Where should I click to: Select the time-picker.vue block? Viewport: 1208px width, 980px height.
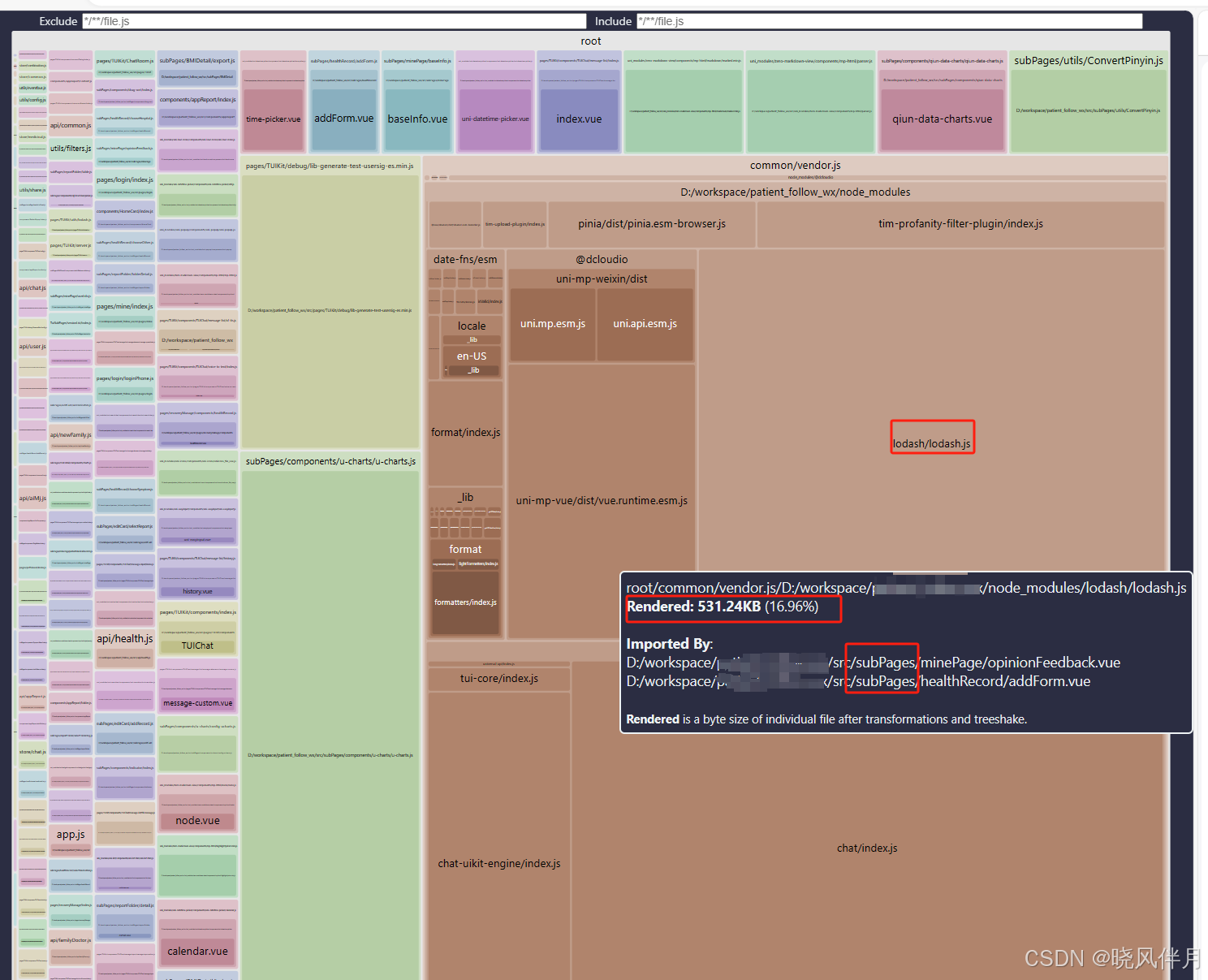273,119
